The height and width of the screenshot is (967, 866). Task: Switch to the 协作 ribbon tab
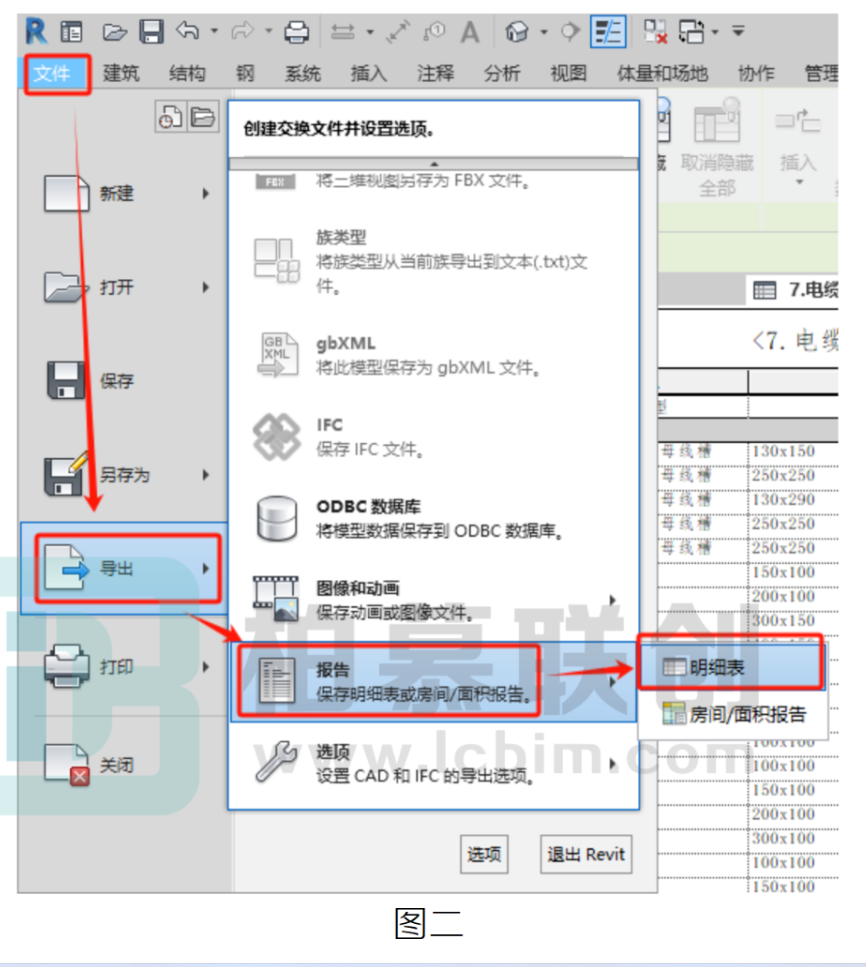[756, 74]
